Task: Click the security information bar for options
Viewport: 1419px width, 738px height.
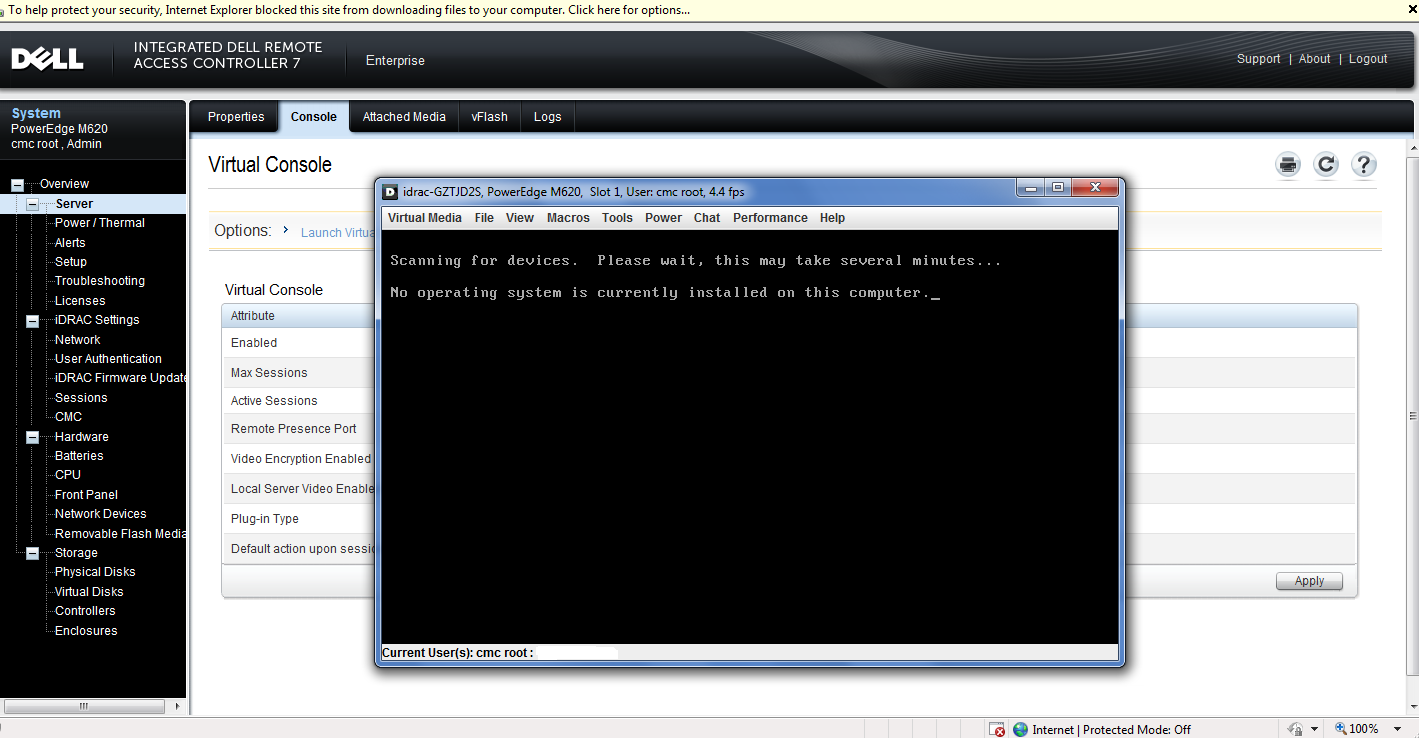Action: click(x=709, y=10)
